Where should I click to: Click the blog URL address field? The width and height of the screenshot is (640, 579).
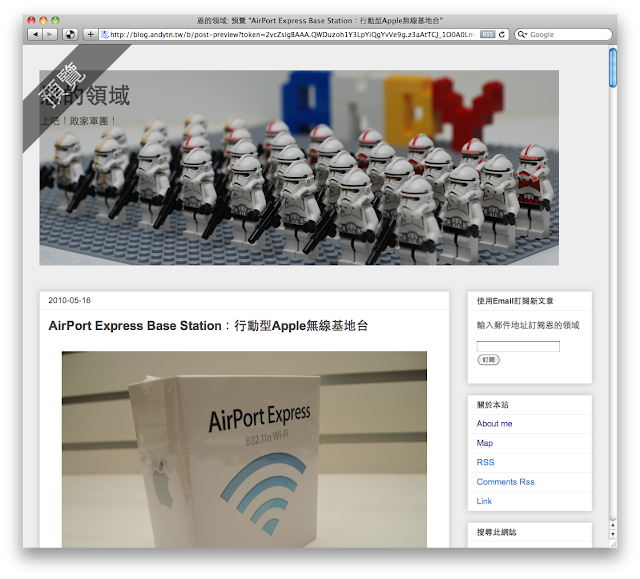(292, 35)
